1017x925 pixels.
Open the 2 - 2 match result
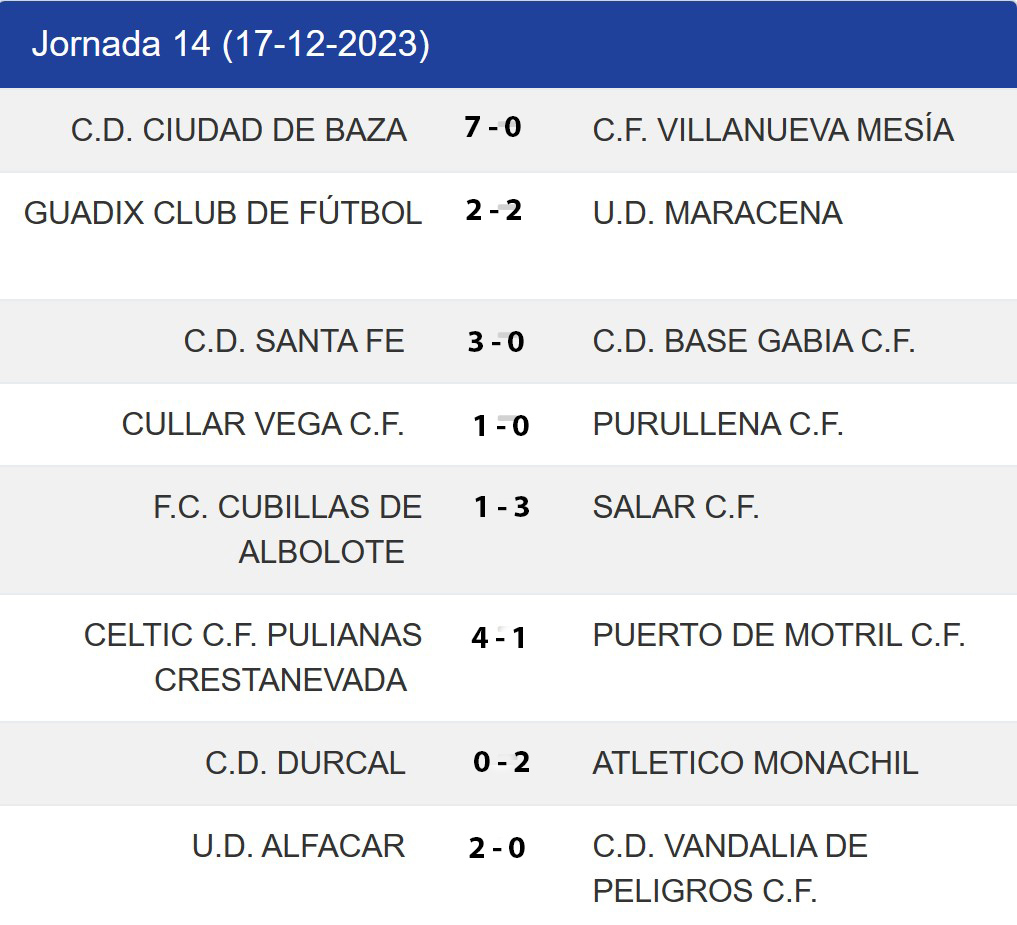[494, 211]
